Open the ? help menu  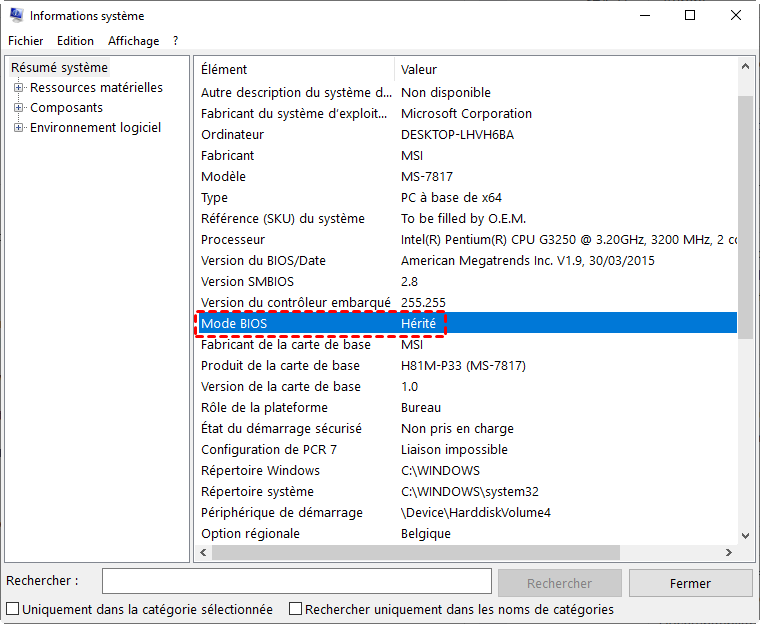pyautogui.click(x=175, y=41)
